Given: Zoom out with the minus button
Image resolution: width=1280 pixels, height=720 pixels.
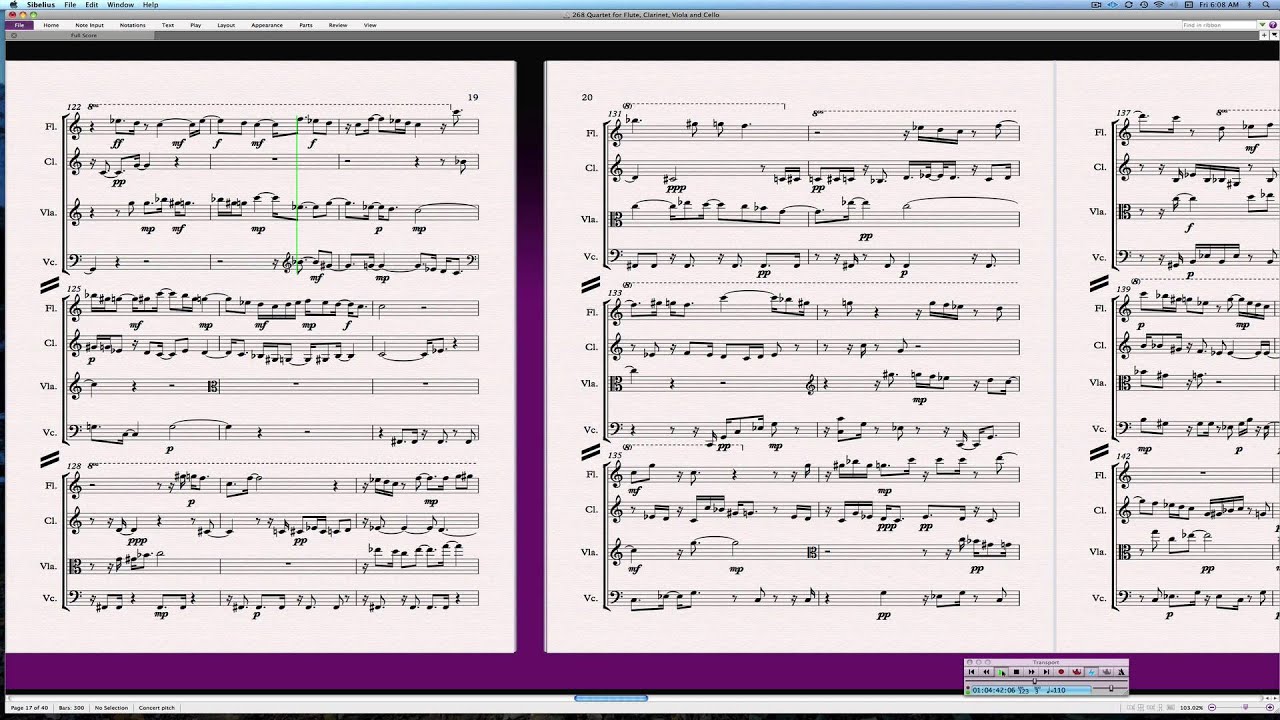Looking at the screenshot, I should click(x=1212, y=707).
